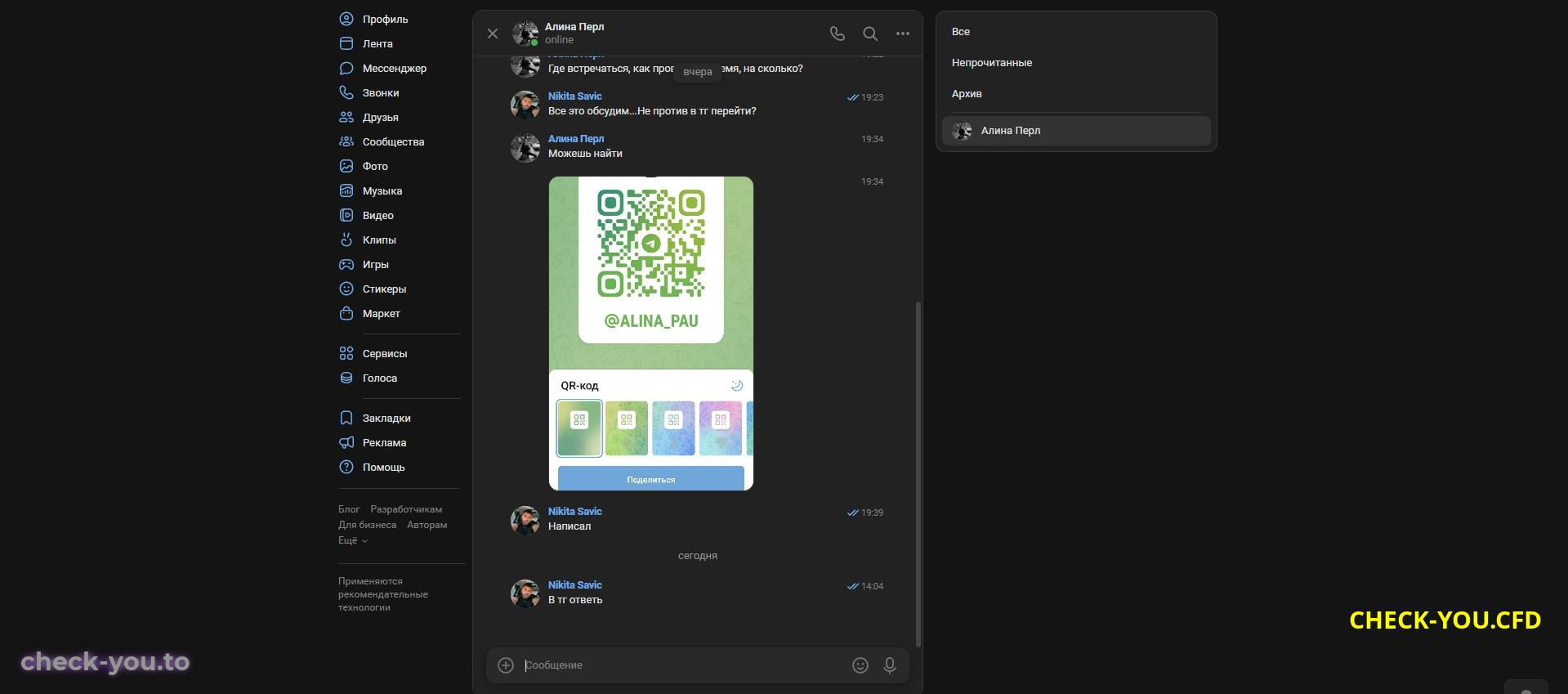Open the Для бизнеса footer link
Screen dimensions: 1568x694
click(367, 525)
